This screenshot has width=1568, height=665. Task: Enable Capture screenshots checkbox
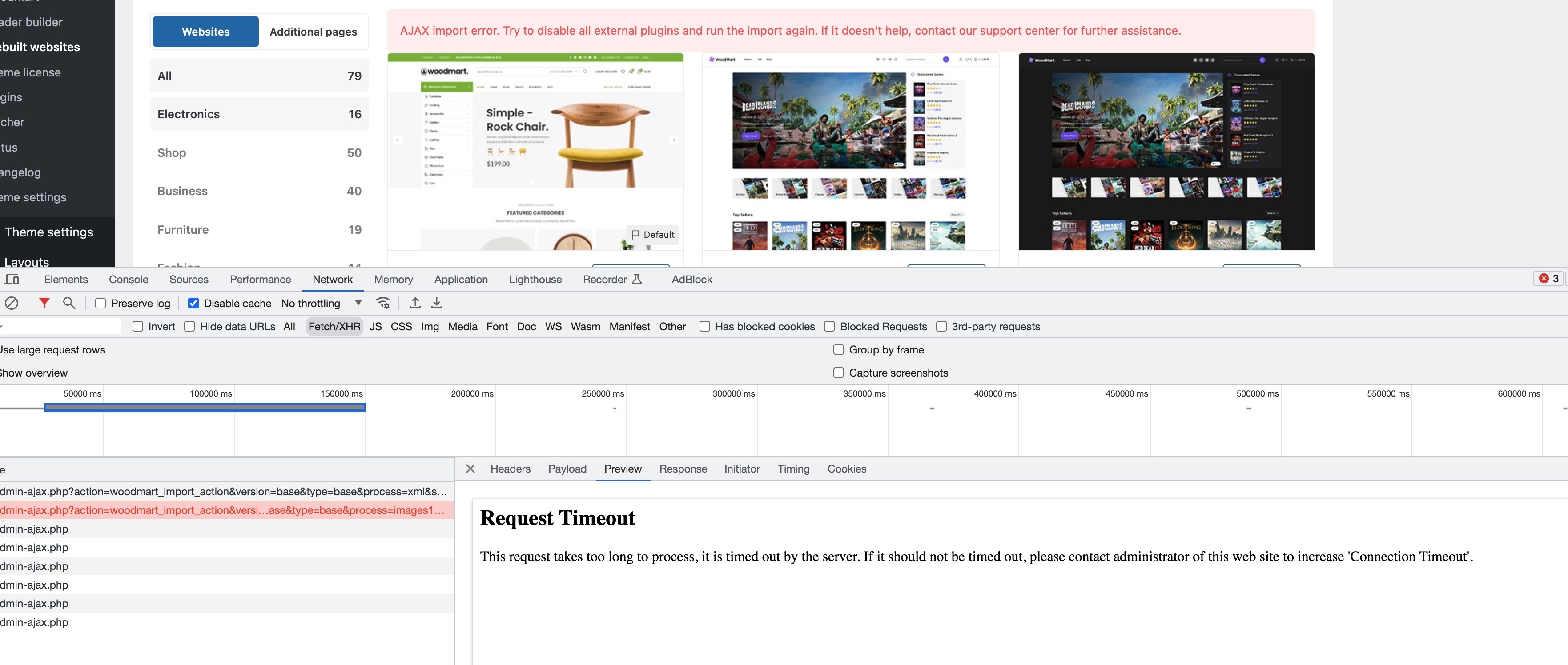pyautogui.click(x=839, y=373)
